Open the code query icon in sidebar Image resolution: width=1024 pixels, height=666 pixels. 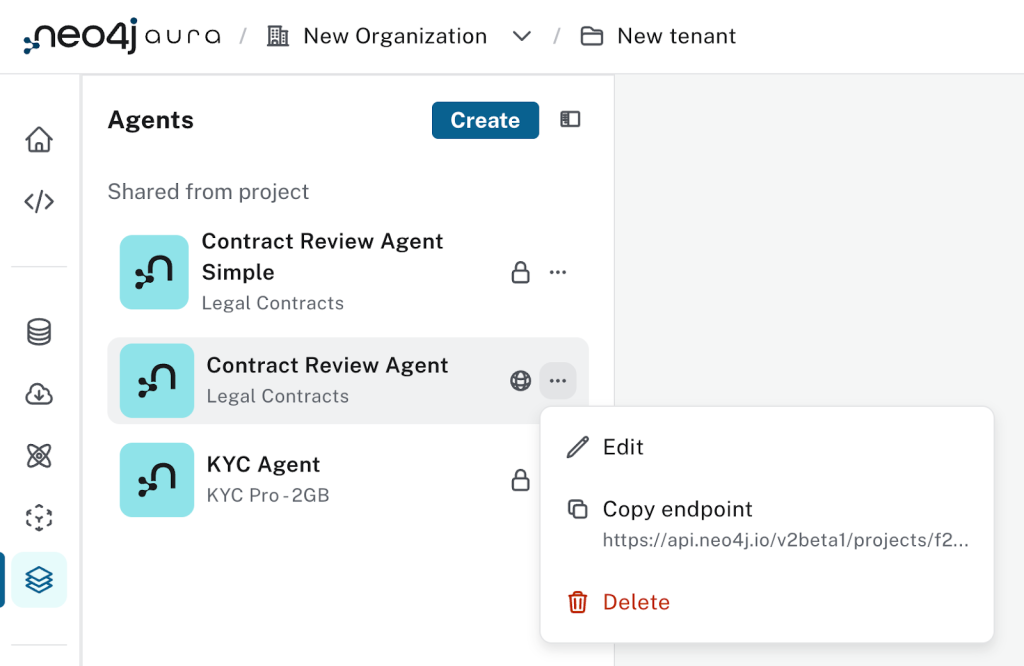pyautogui.click(x=39, y=202)
